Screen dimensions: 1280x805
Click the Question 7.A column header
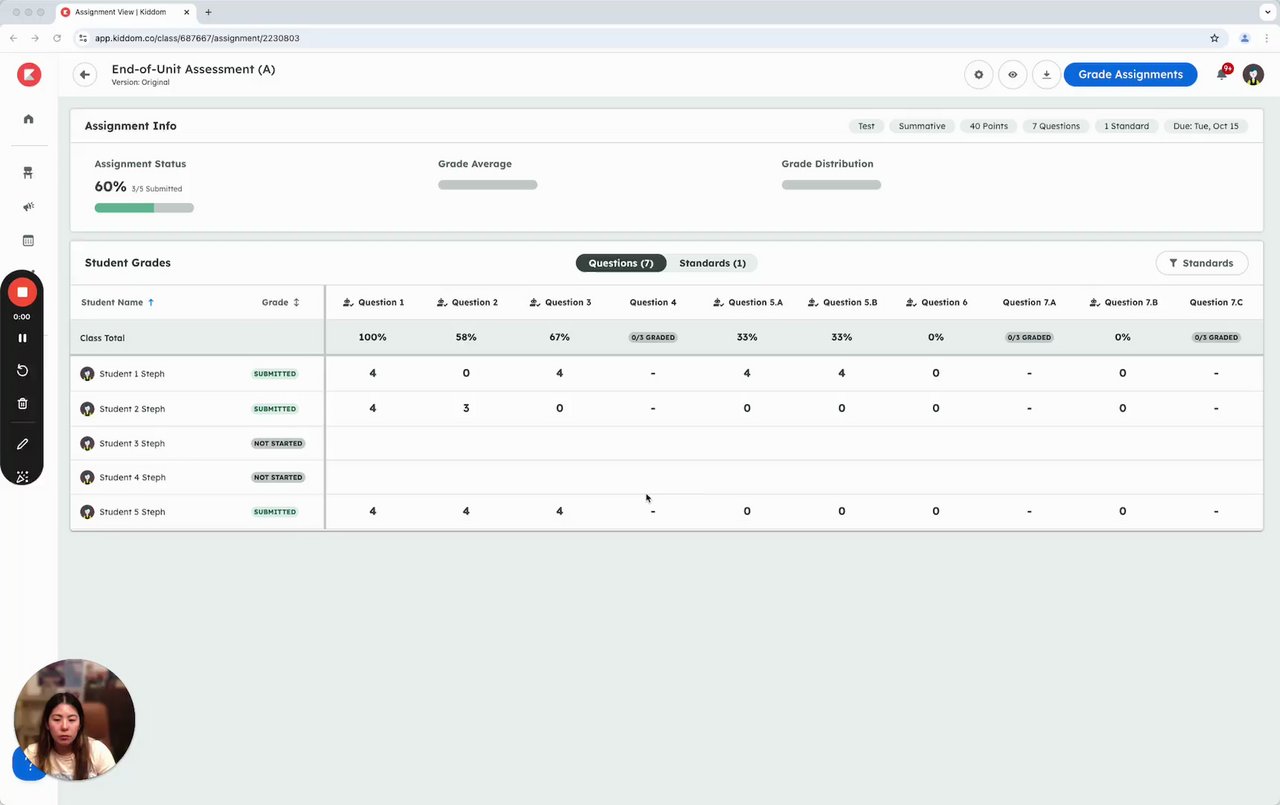[1029, 302]
